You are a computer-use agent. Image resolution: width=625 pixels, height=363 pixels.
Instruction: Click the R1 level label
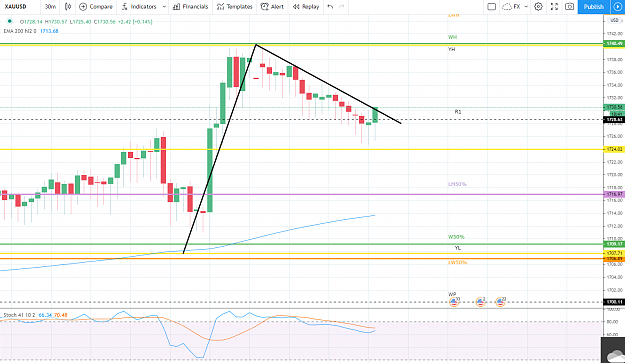[x=458, y=112]
